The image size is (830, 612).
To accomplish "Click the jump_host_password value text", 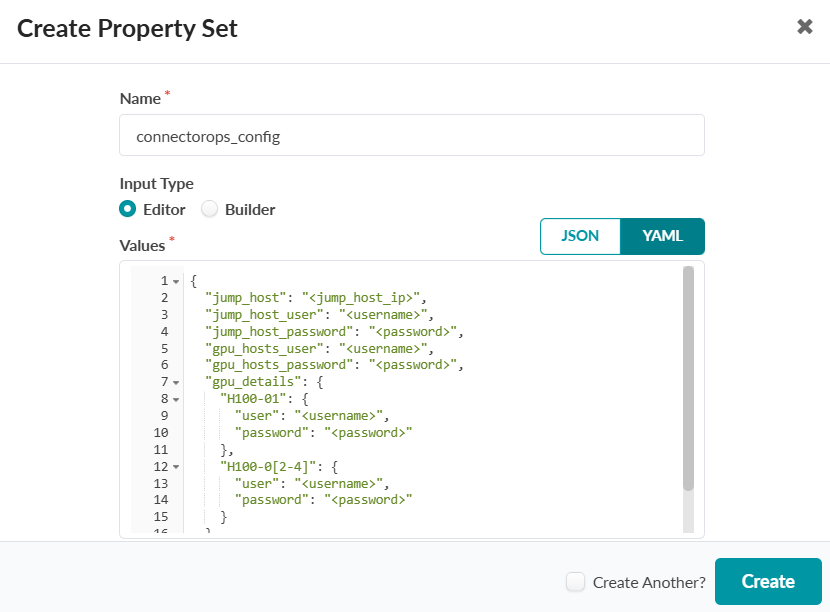I will pyautogui.click(x=414, y=331).
